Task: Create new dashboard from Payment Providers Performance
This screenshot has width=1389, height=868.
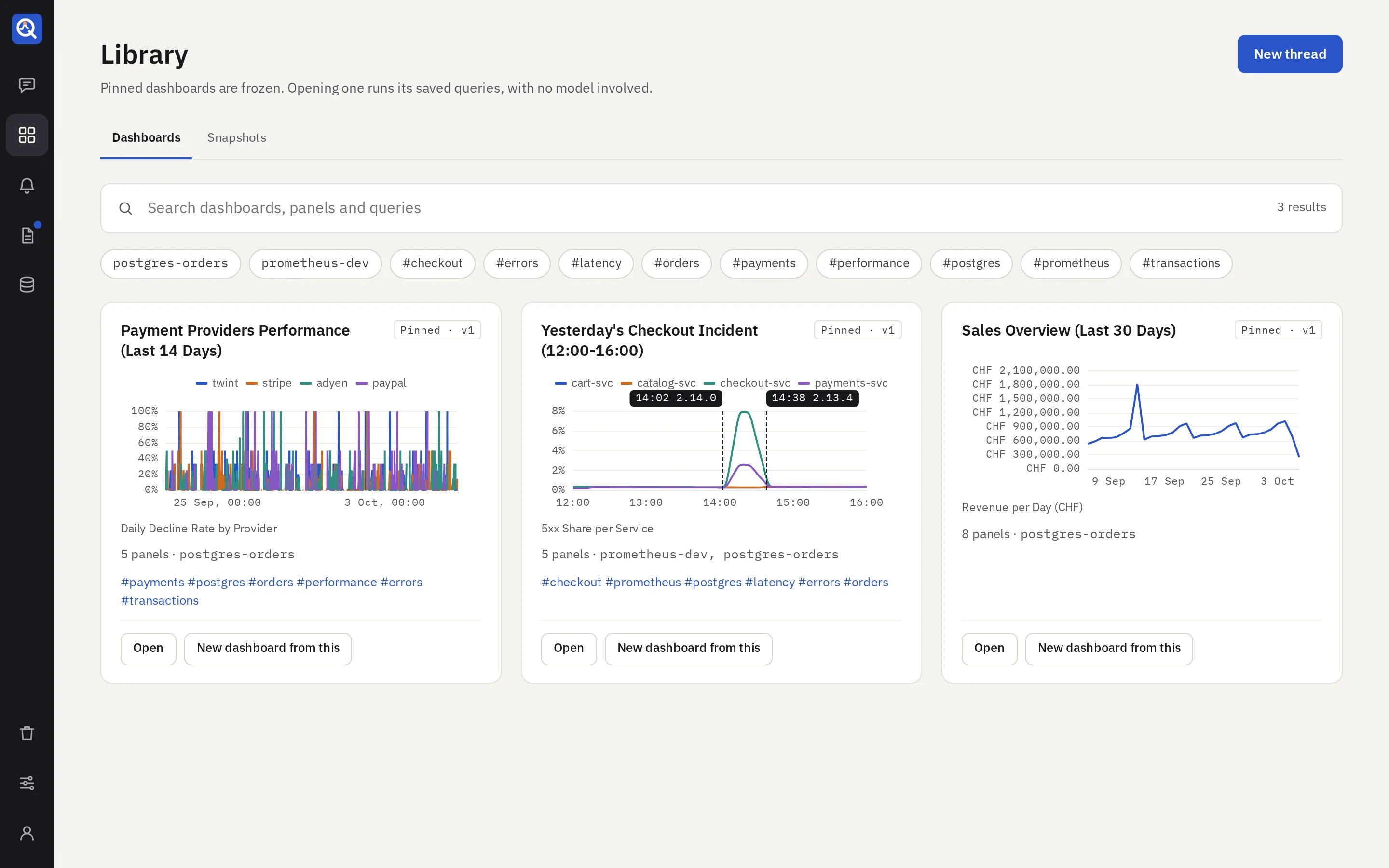Action: pos(268,649)
